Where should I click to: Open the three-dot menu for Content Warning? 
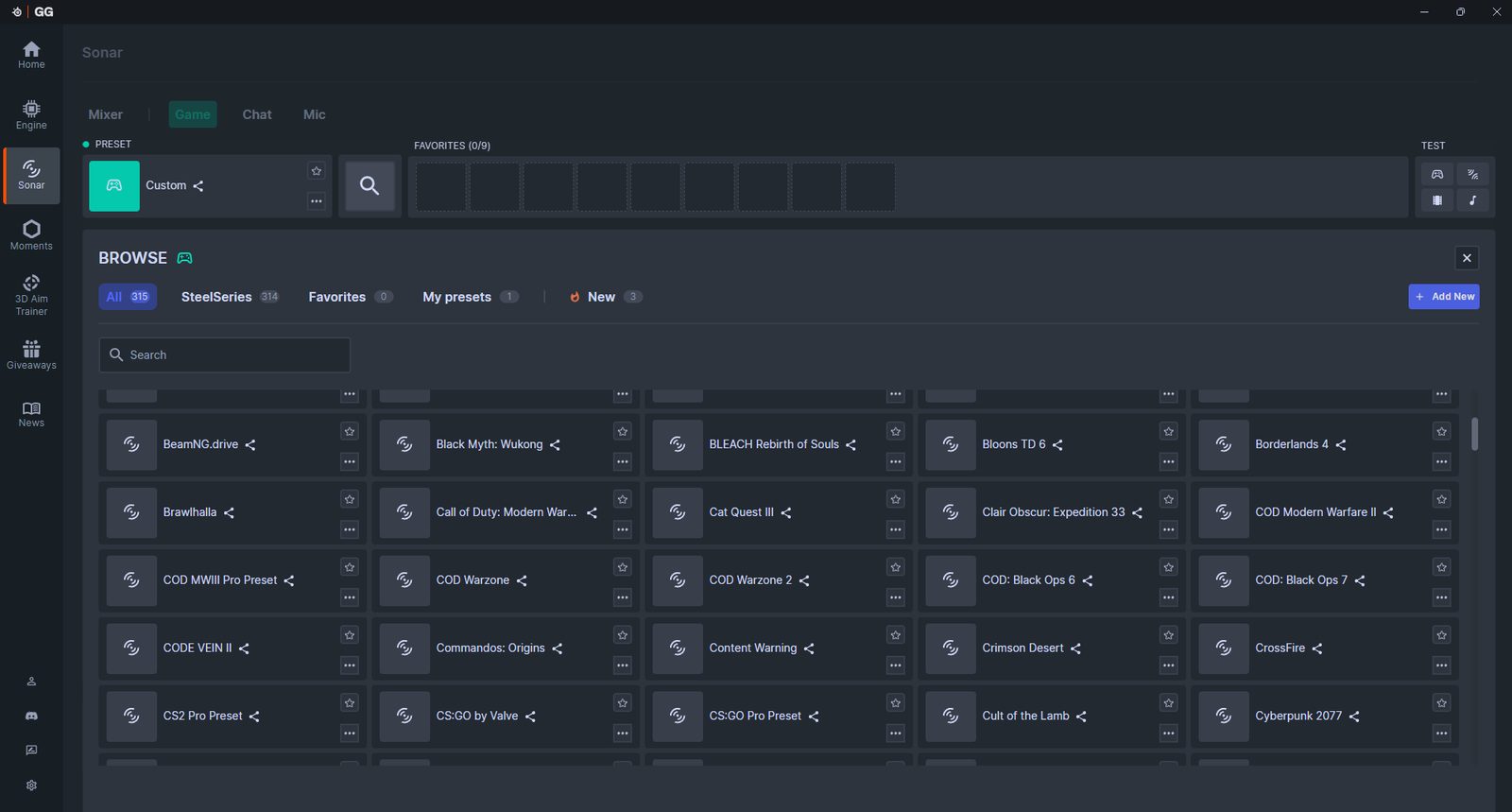895,665
